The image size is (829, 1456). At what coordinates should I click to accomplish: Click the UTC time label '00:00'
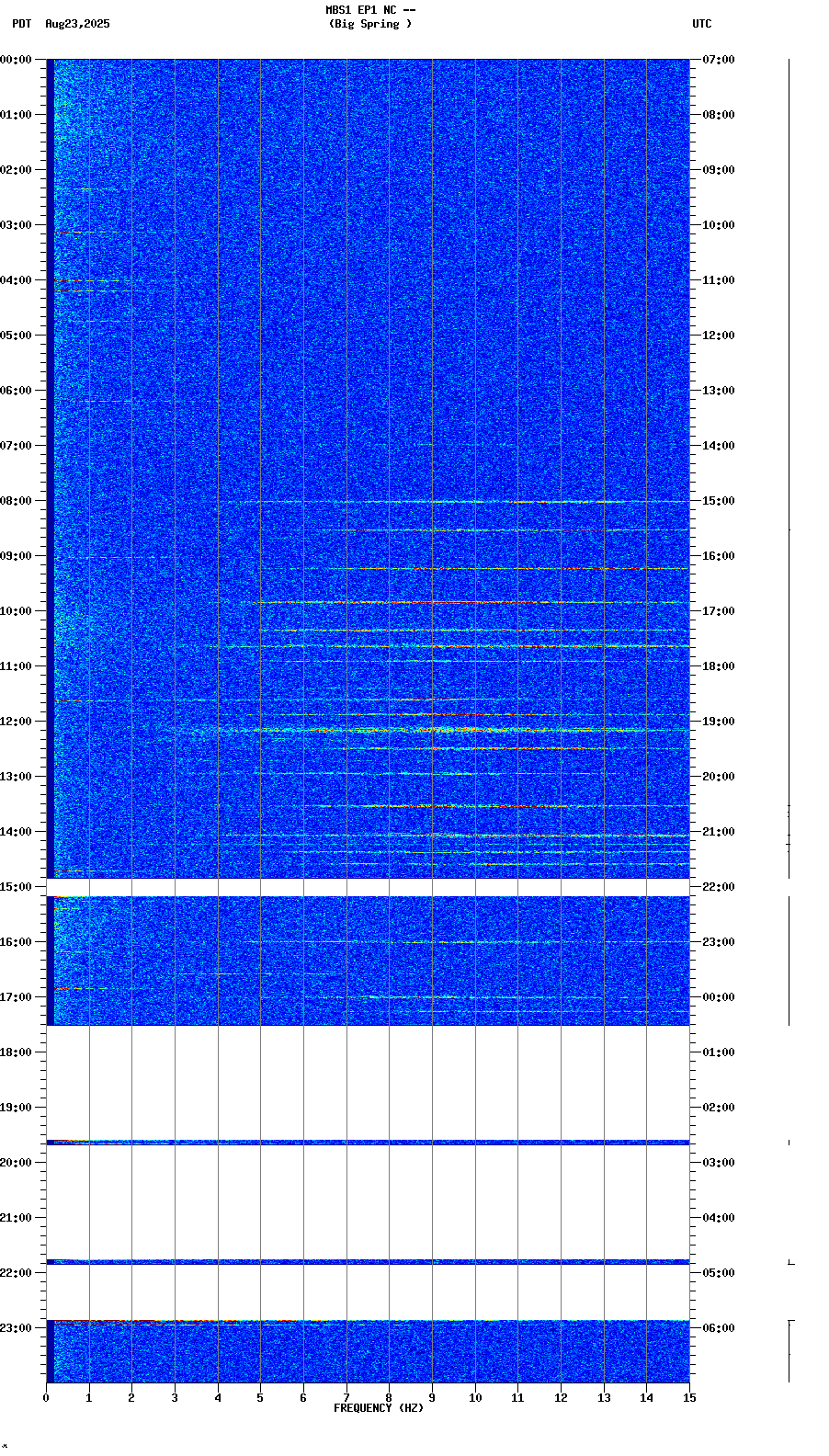719,997
